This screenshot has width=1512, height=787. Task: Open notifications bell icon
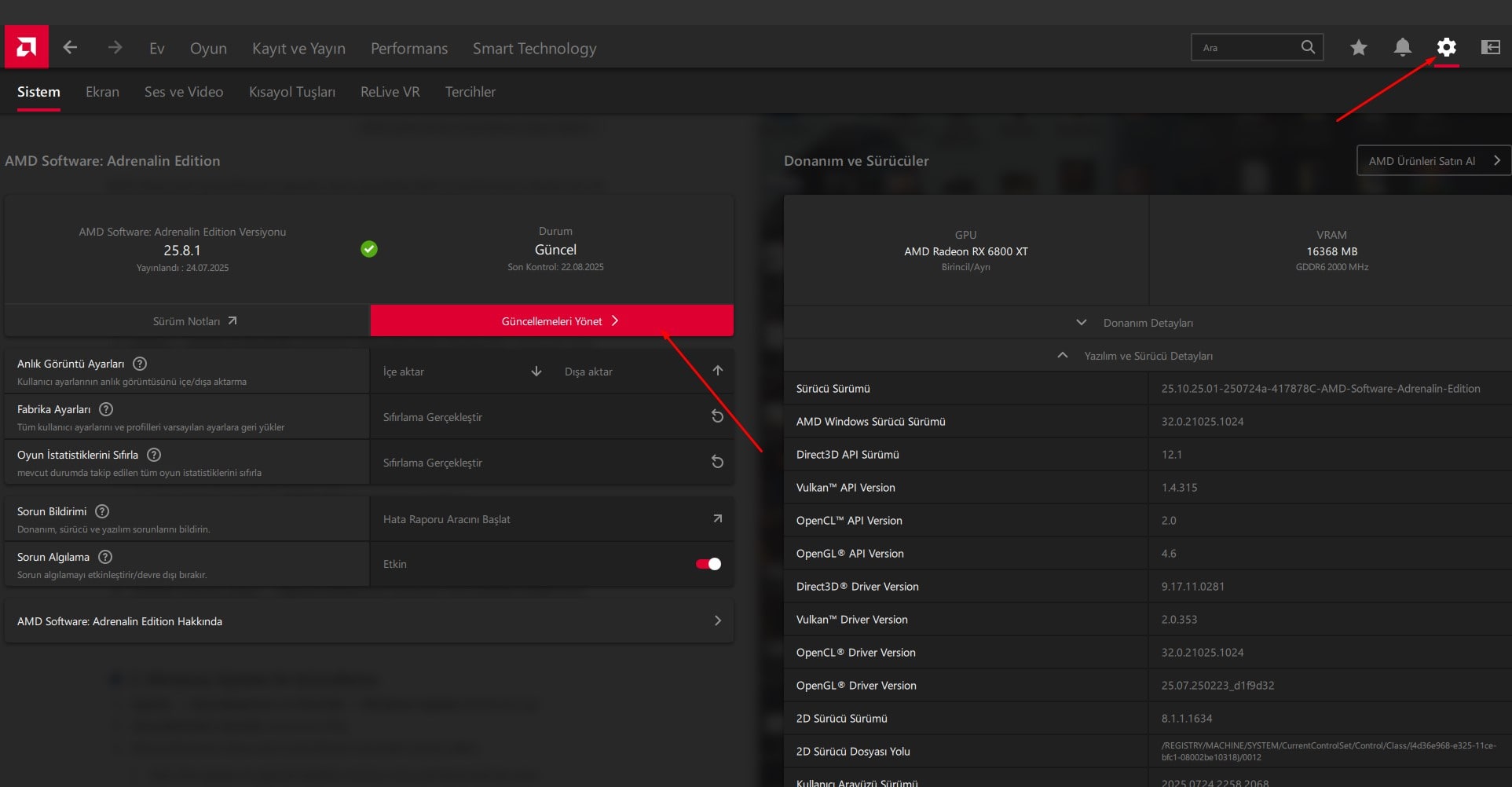tap(1402, 48)
